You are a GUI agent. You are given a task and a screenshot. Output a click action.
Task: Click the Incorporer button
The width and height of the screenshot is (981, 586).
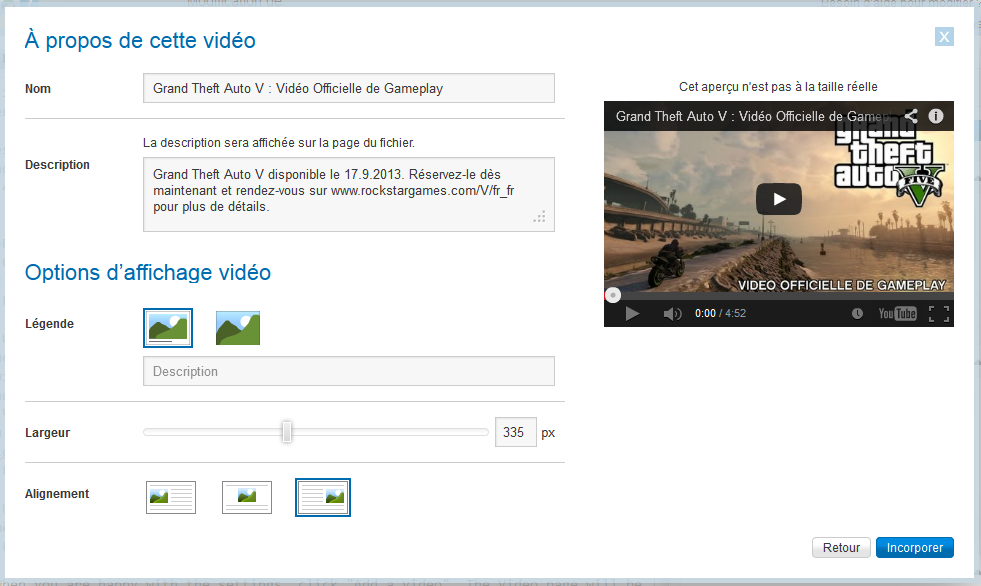tap(915, 548)
